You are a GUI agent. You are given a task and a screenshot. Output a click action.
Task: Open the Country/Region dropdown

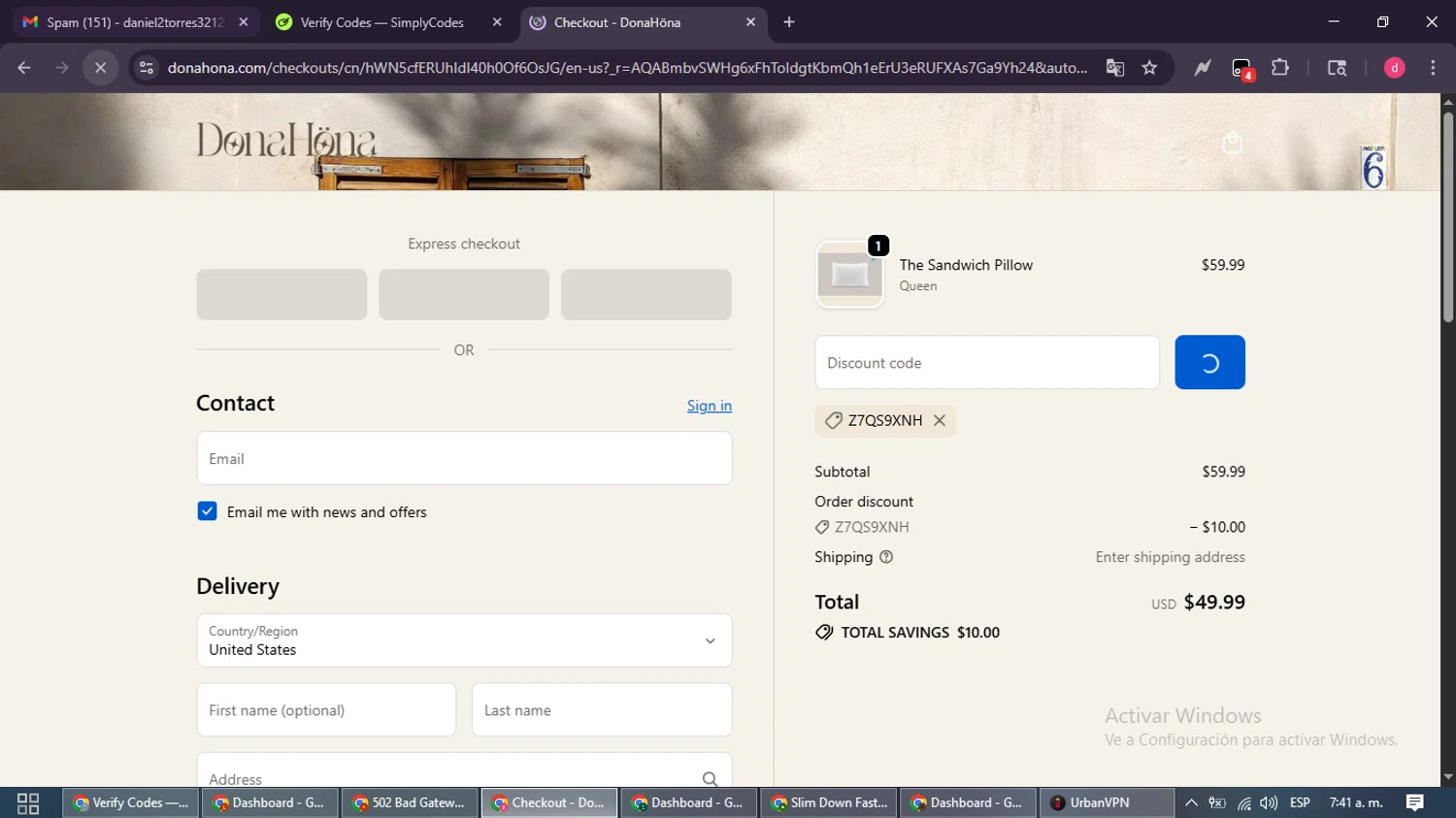pyautogui.click(x=464, y=640)
